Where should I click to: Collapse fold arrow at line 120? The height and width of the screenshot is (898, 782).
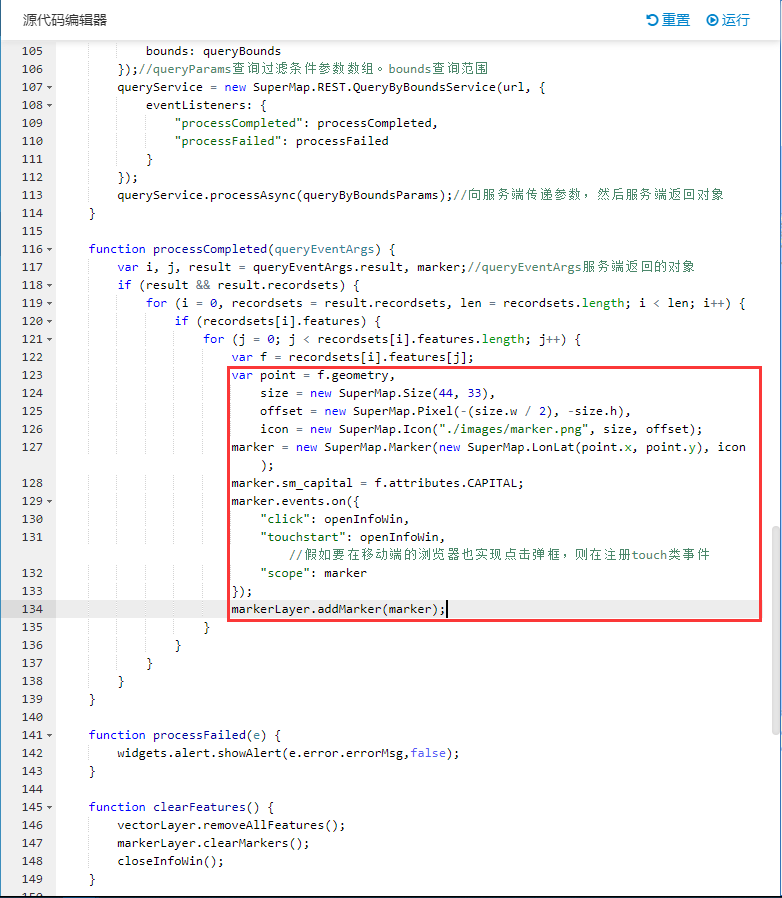click(49, 321)
